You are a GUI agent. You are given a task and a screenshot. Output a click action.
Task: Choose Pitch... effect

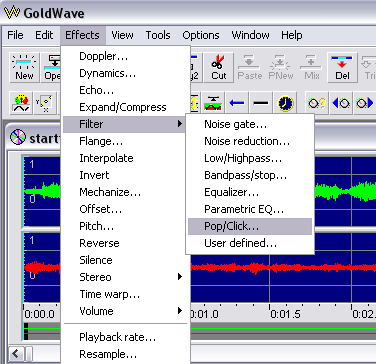[x=124, y=226]
